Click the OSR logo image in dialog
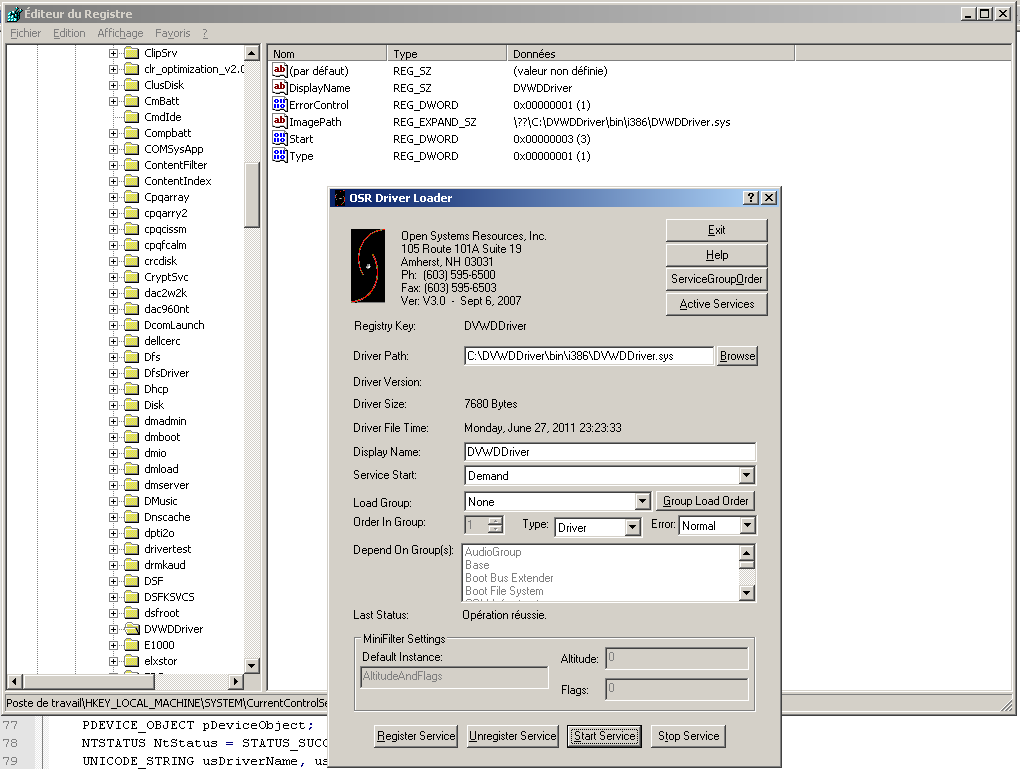The image size is (1020, 769). point(368,265)
